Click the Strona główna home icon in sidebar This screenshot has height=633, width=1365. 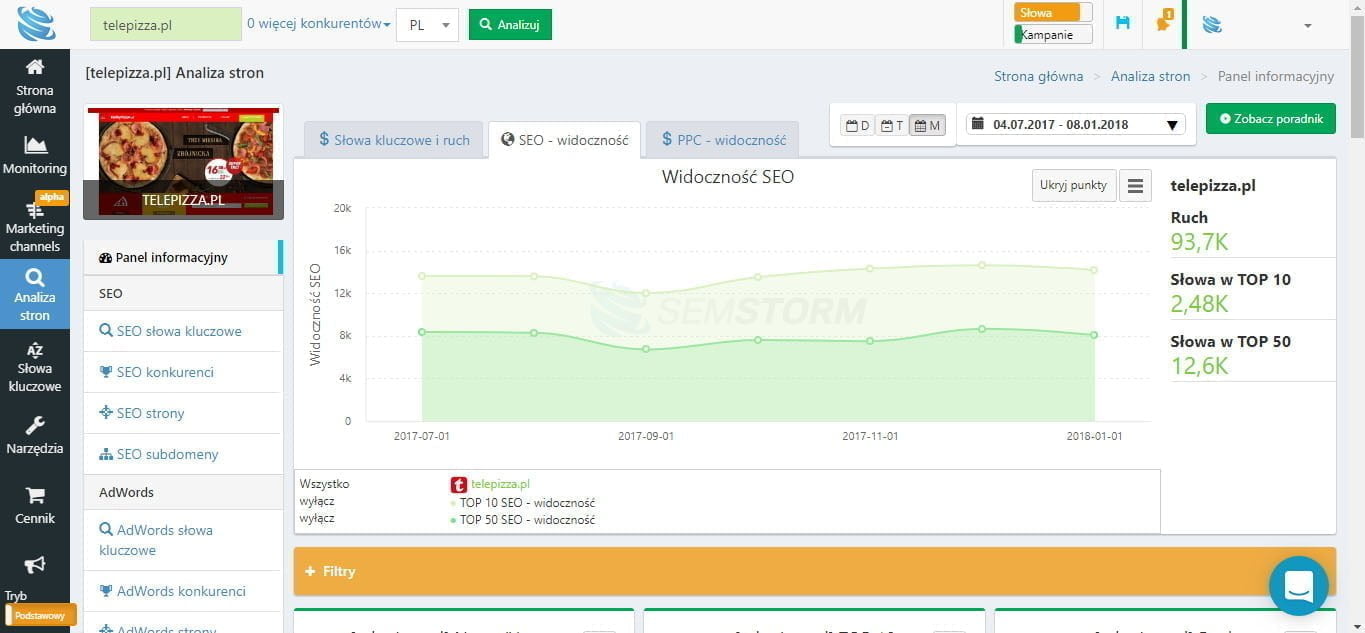tap(35, 68)
